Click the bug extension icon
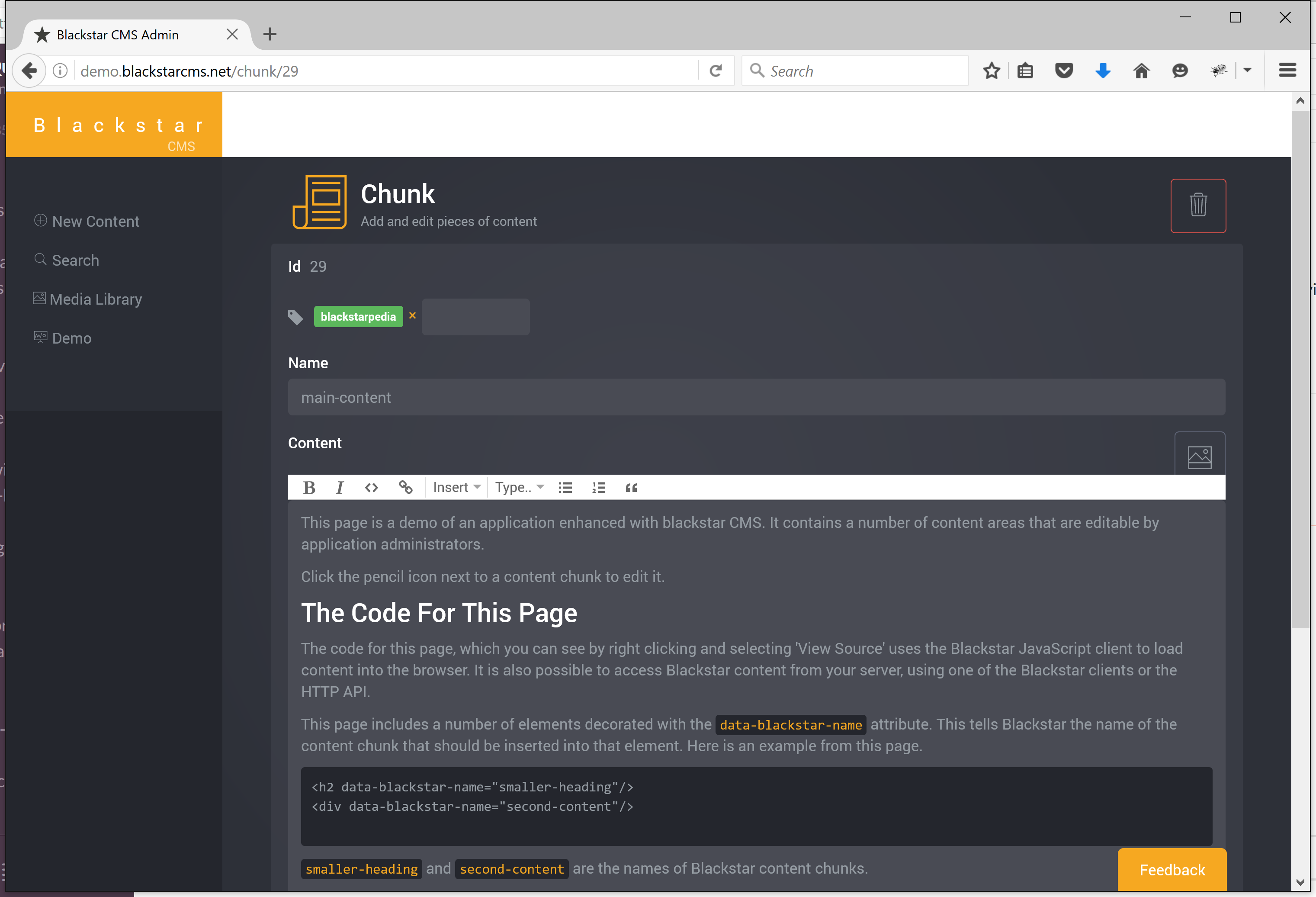 click(1219, 71)
